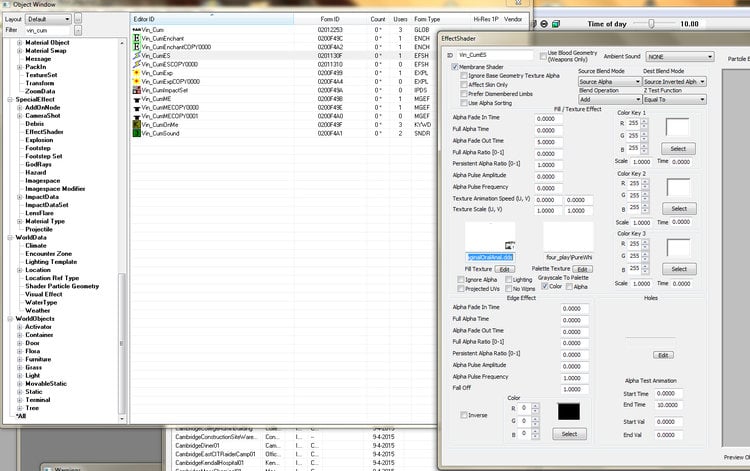Select EffectShader in the category tree
The image size is (750, 471).
pos(44,132)
